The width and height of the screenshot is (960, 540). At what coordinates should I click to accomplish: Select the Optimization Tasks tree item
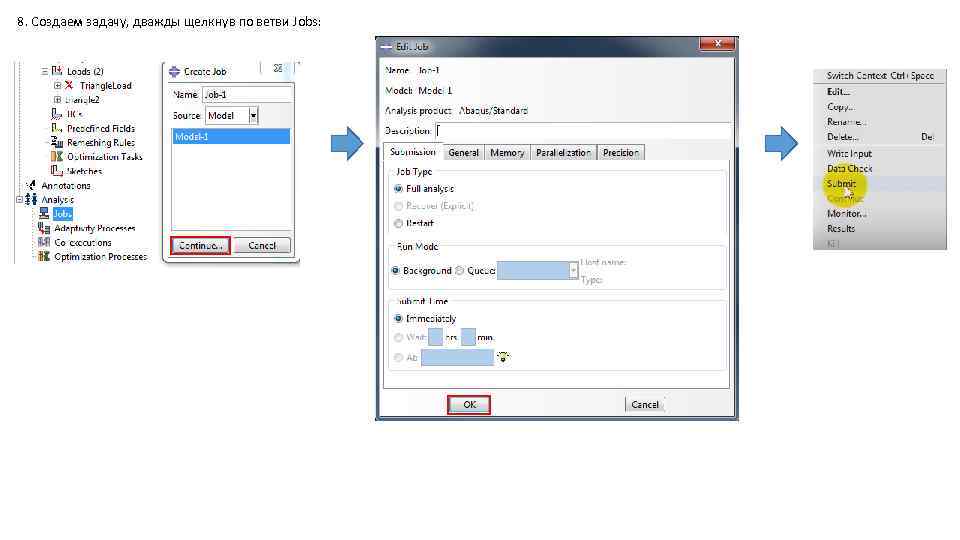click(104, 156)
